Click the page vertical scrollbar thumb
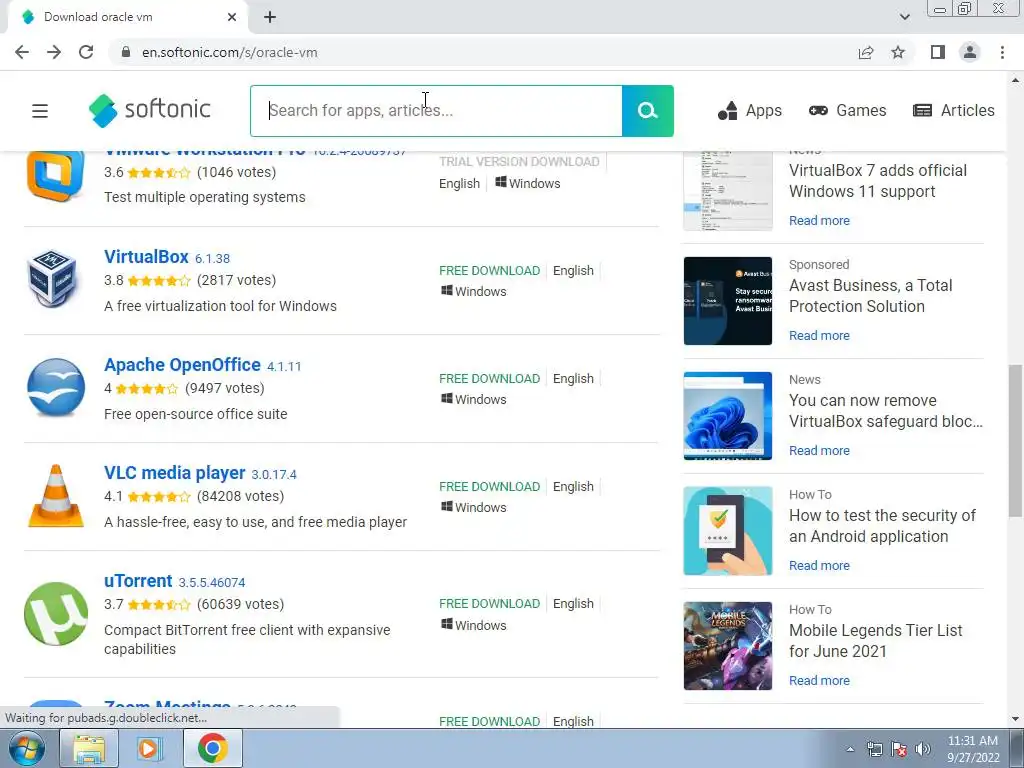This screenshot has height=768, width=1024. click(x=1015, y=440)
